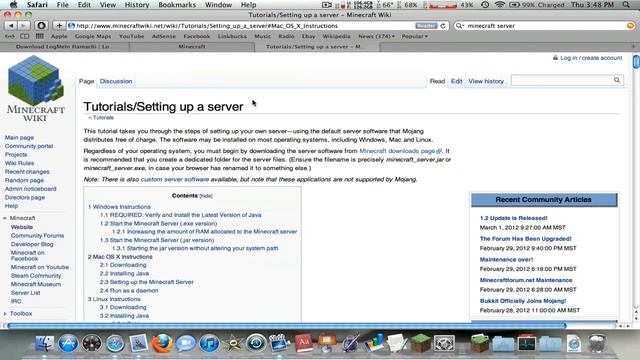Screen dimensions: 640x360
Task: Click the Wi-Fi status icon in menu bar
Action: coord(500,5)
